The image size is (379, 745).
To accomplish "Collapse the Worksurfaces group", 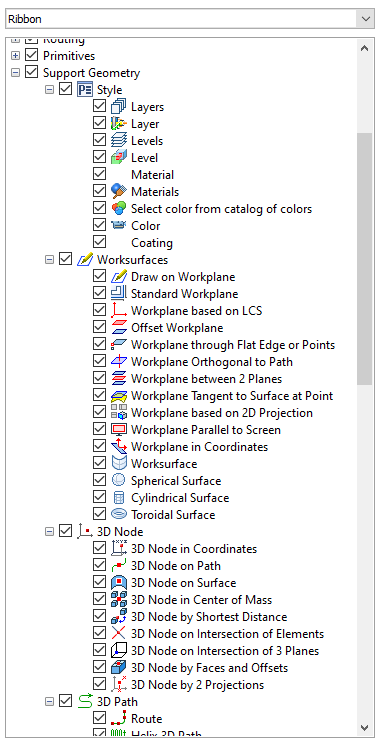I will (x=49, y=260).
